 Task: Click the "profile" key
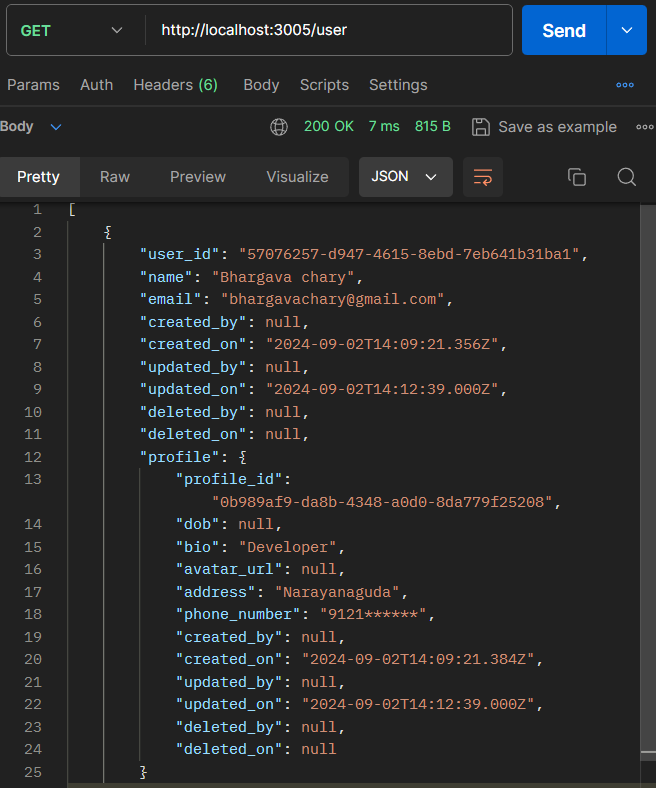[x=179, y=457]
